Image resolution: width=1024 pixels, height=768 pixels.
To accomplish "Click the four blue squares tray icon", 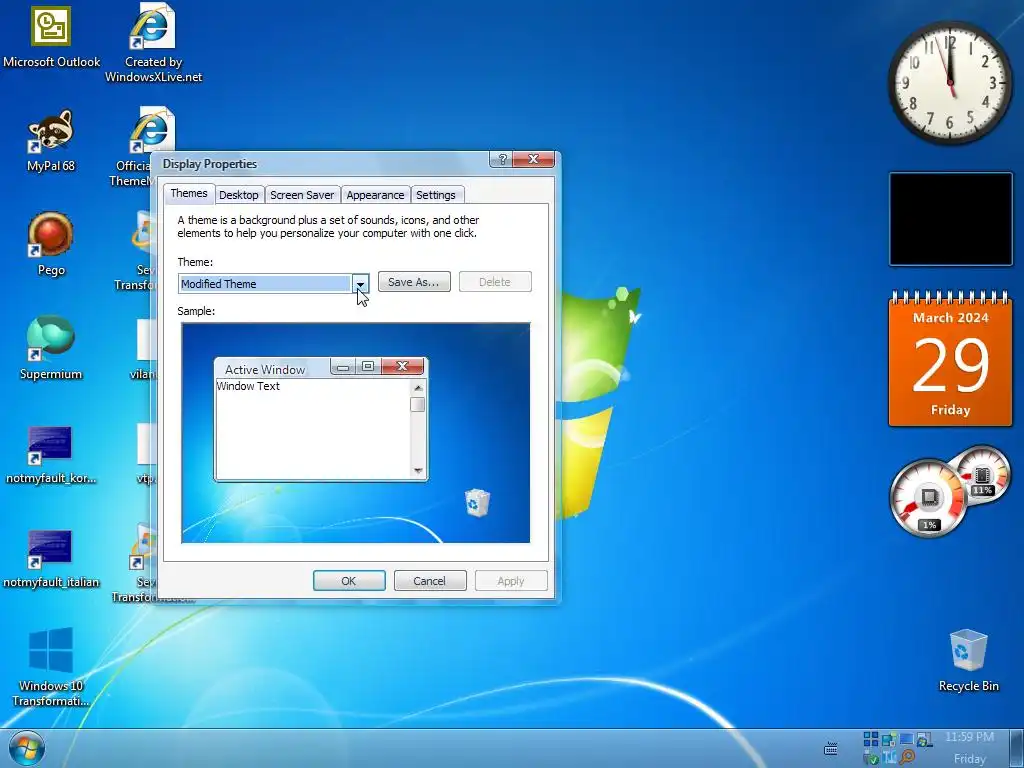I will (x=871, y=739).
